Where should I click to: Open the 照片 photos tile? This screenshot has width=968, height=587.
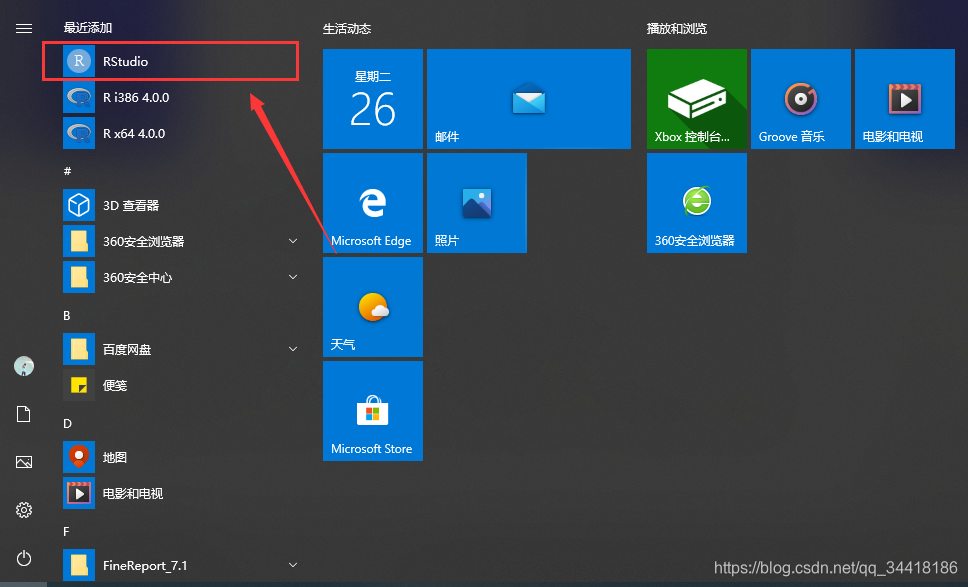tap(477, 203)
